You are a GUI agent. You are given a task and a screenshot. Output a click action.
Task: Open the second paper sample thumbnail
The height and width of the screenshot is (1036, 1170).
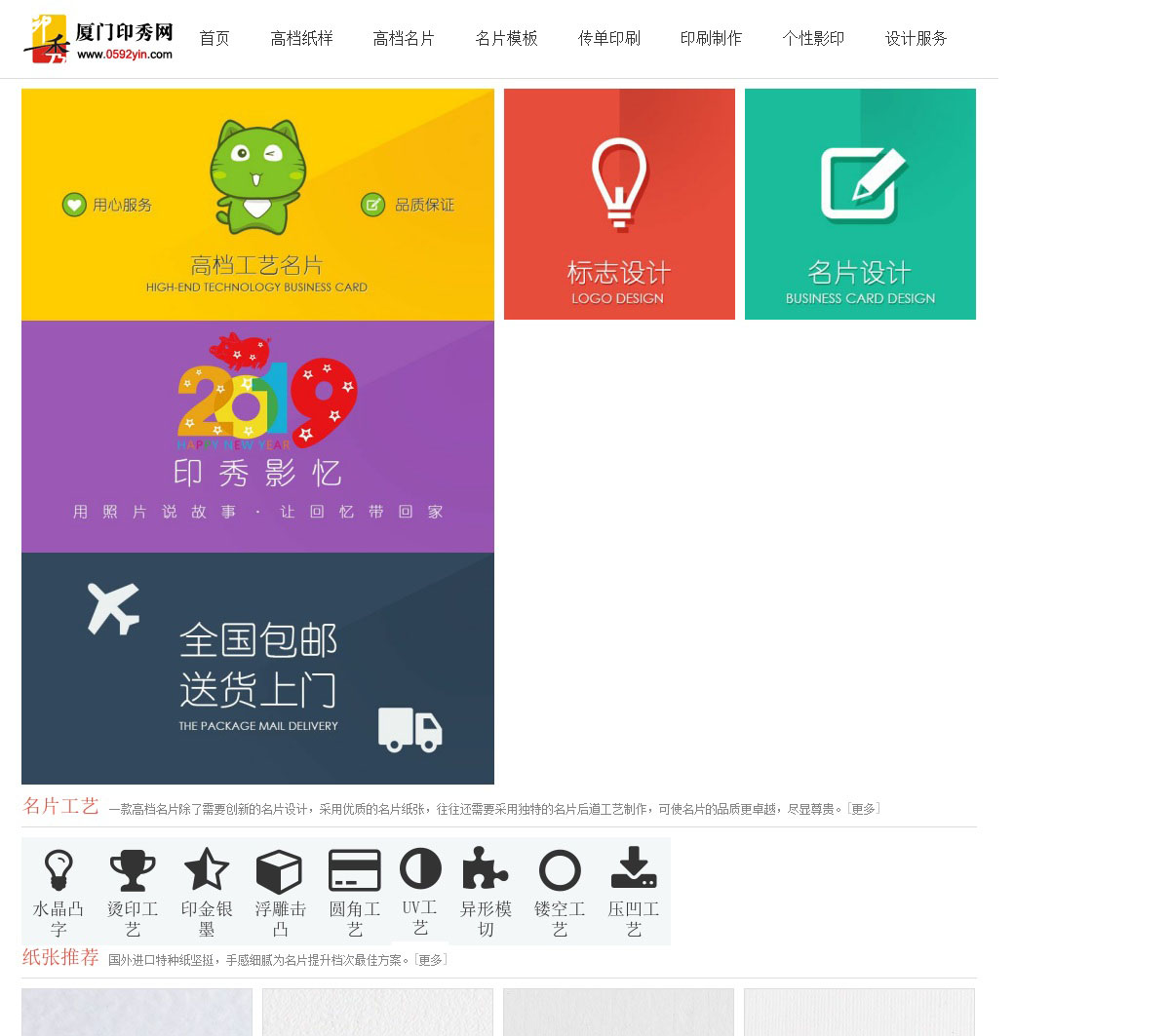(x=377, y=1012)
